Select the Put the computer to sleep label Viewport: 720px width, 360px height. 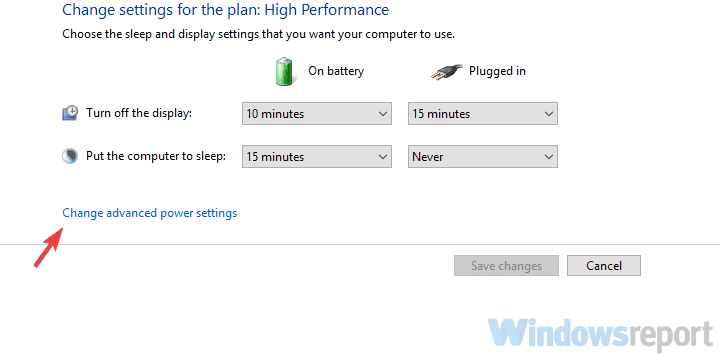click(x=156, y=156)
